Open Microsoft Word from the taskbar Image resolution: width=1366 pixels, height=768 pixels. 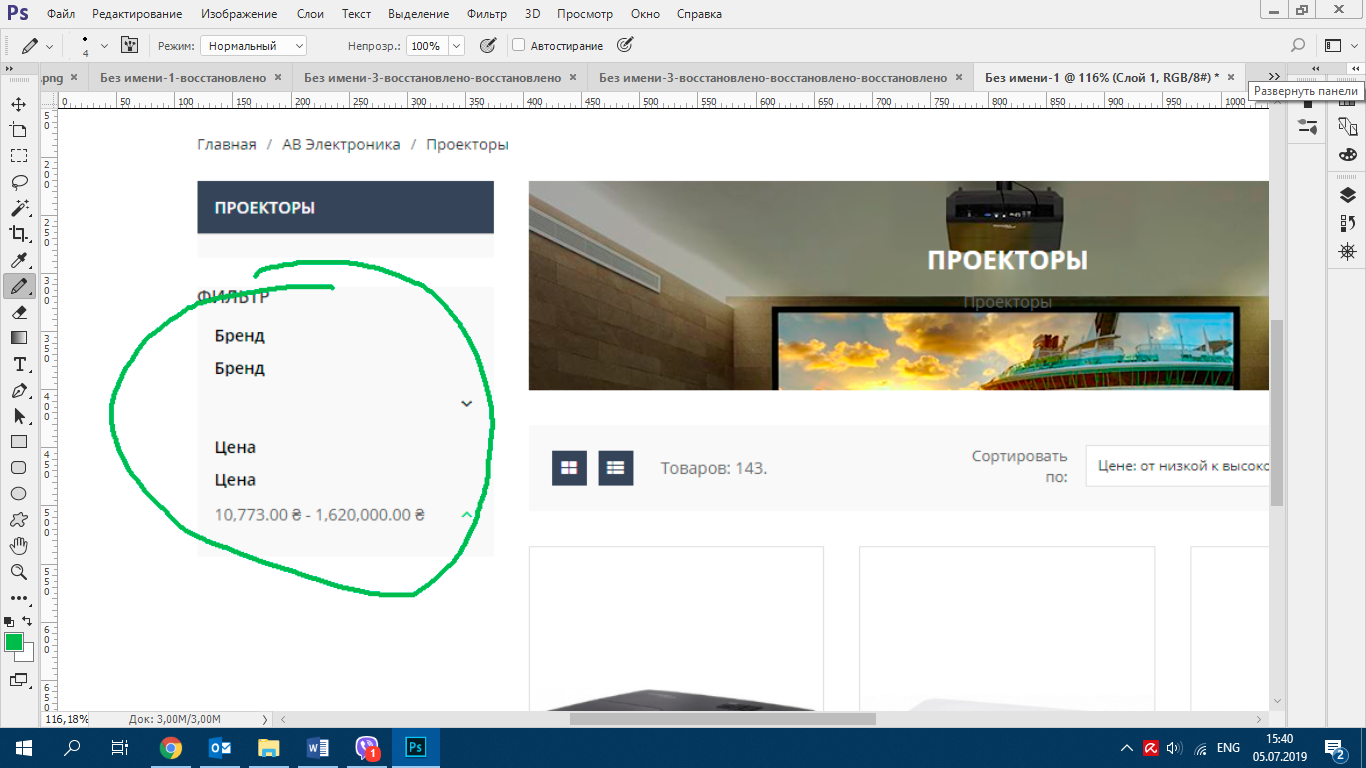(318, 747)
